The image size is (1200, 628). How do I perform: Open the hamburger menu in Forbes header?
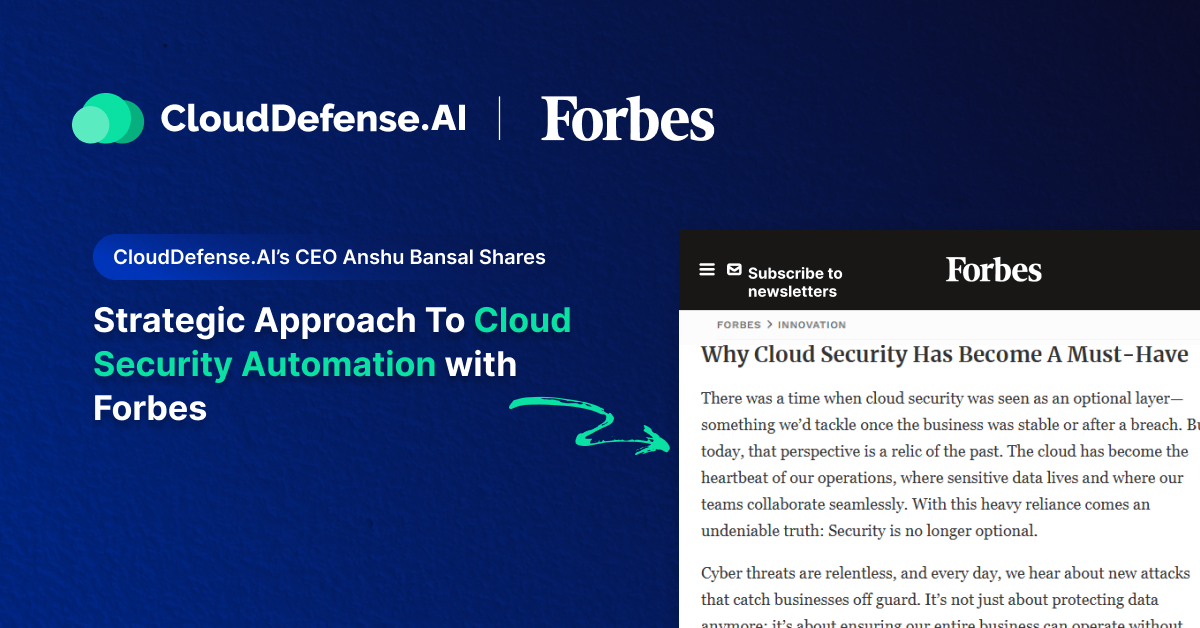coord(707,270)
